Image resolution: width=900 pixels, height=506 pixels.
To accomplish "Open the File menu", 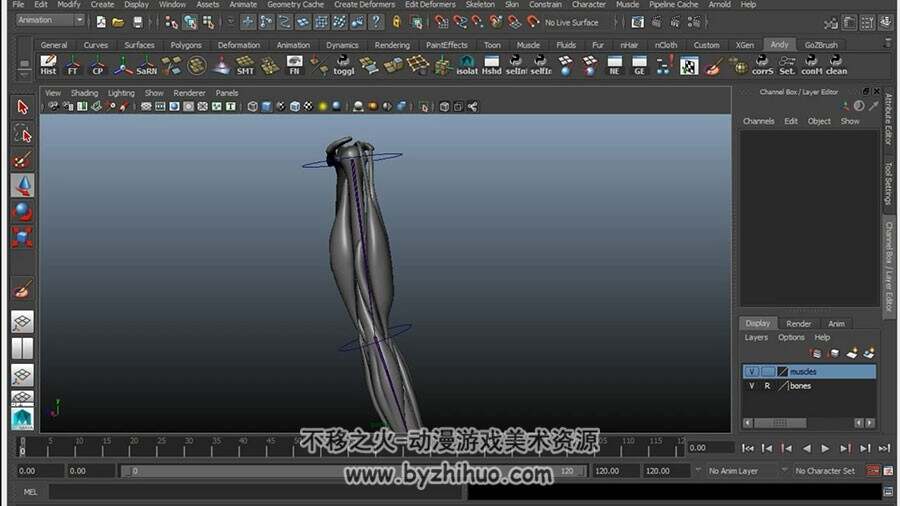I will (x=18, y=4).
